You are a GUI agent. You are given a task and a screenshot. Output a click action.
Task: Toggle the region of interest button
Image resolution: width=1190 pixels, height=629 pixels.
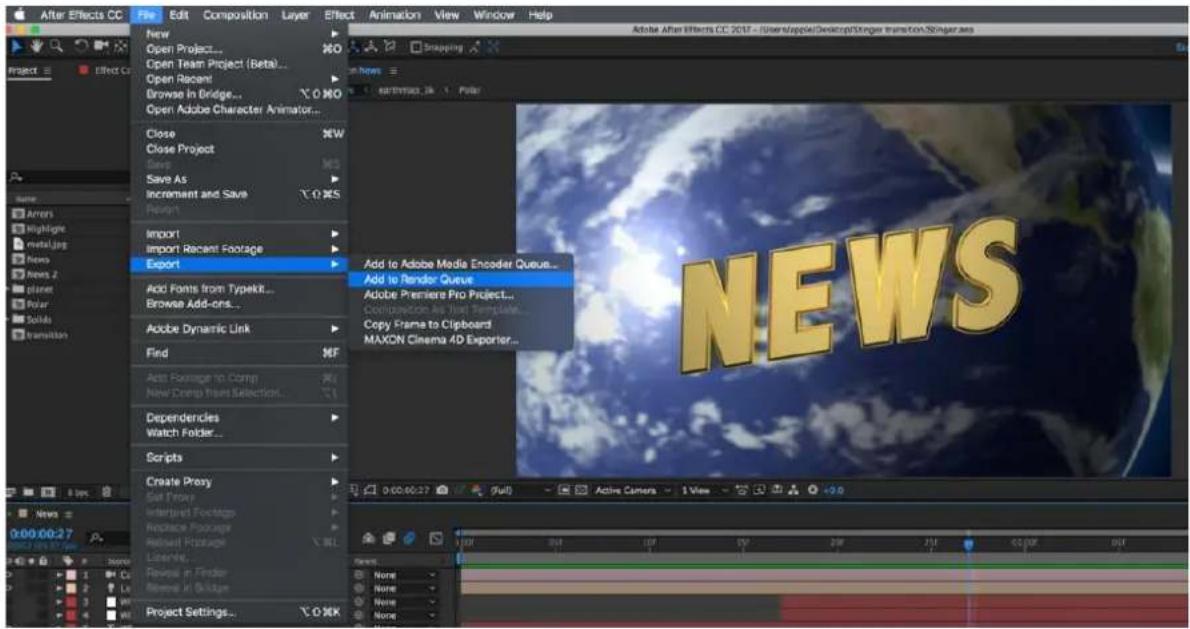coord(564,490)
